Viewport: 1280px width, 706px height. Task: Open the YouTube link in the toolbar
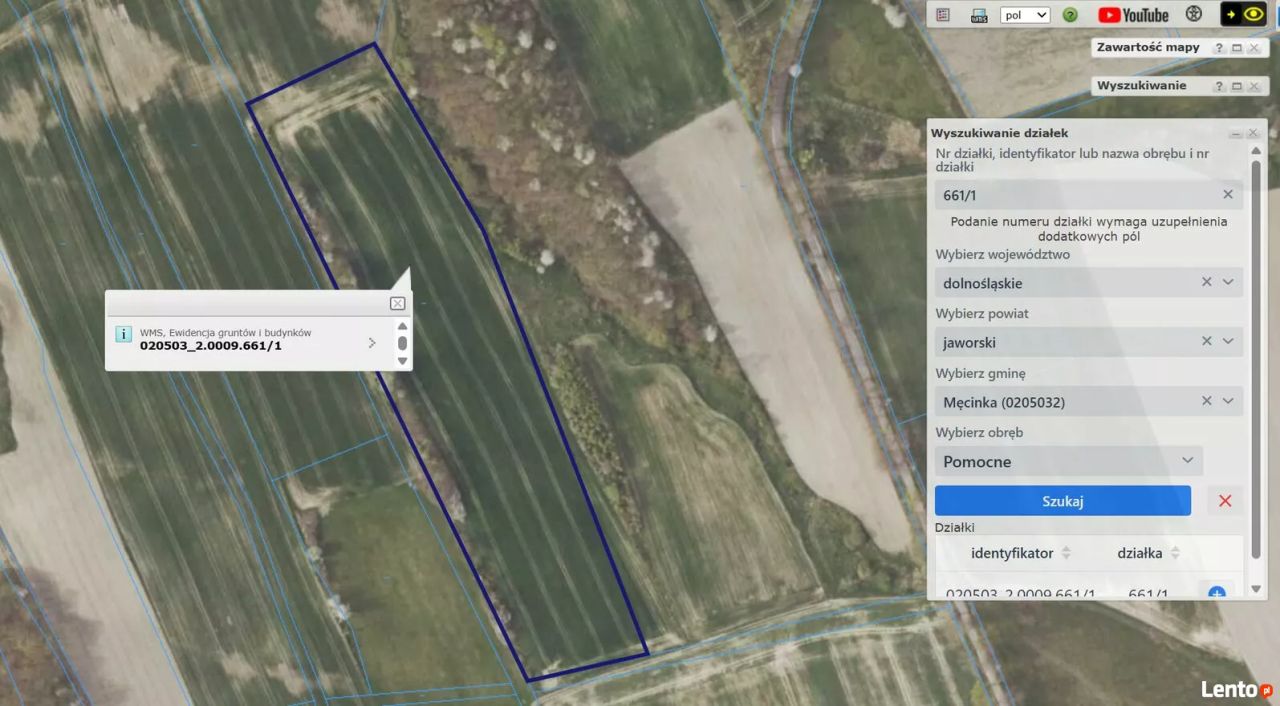[x=1133, y=15]
